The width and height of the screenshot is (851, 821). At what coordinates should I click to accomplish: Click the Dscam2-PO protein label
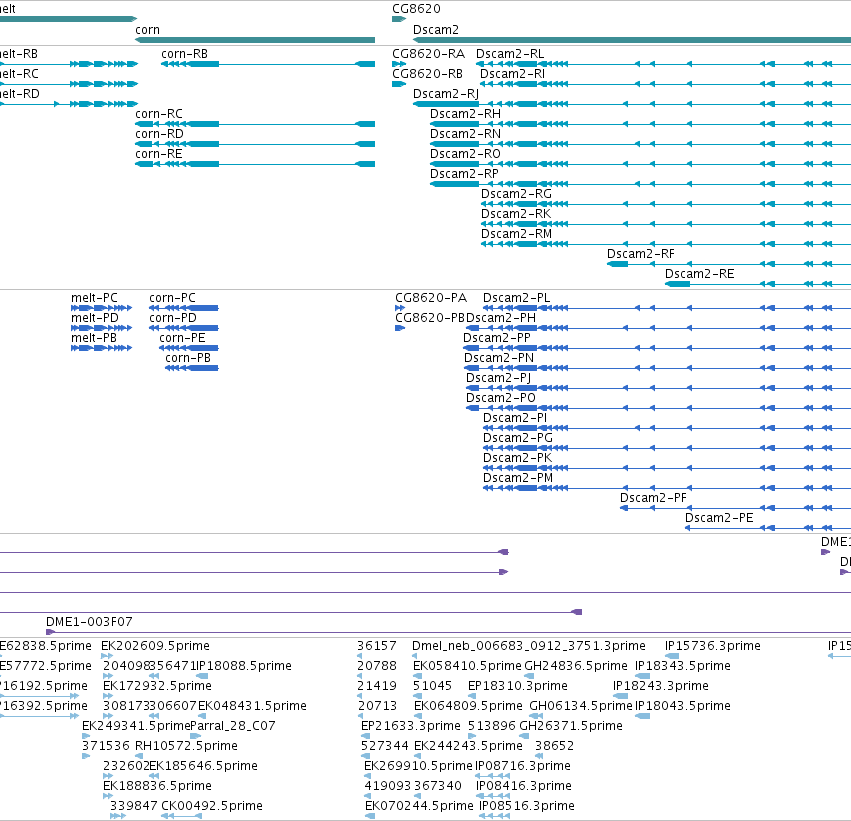click(x=501, y=398)
